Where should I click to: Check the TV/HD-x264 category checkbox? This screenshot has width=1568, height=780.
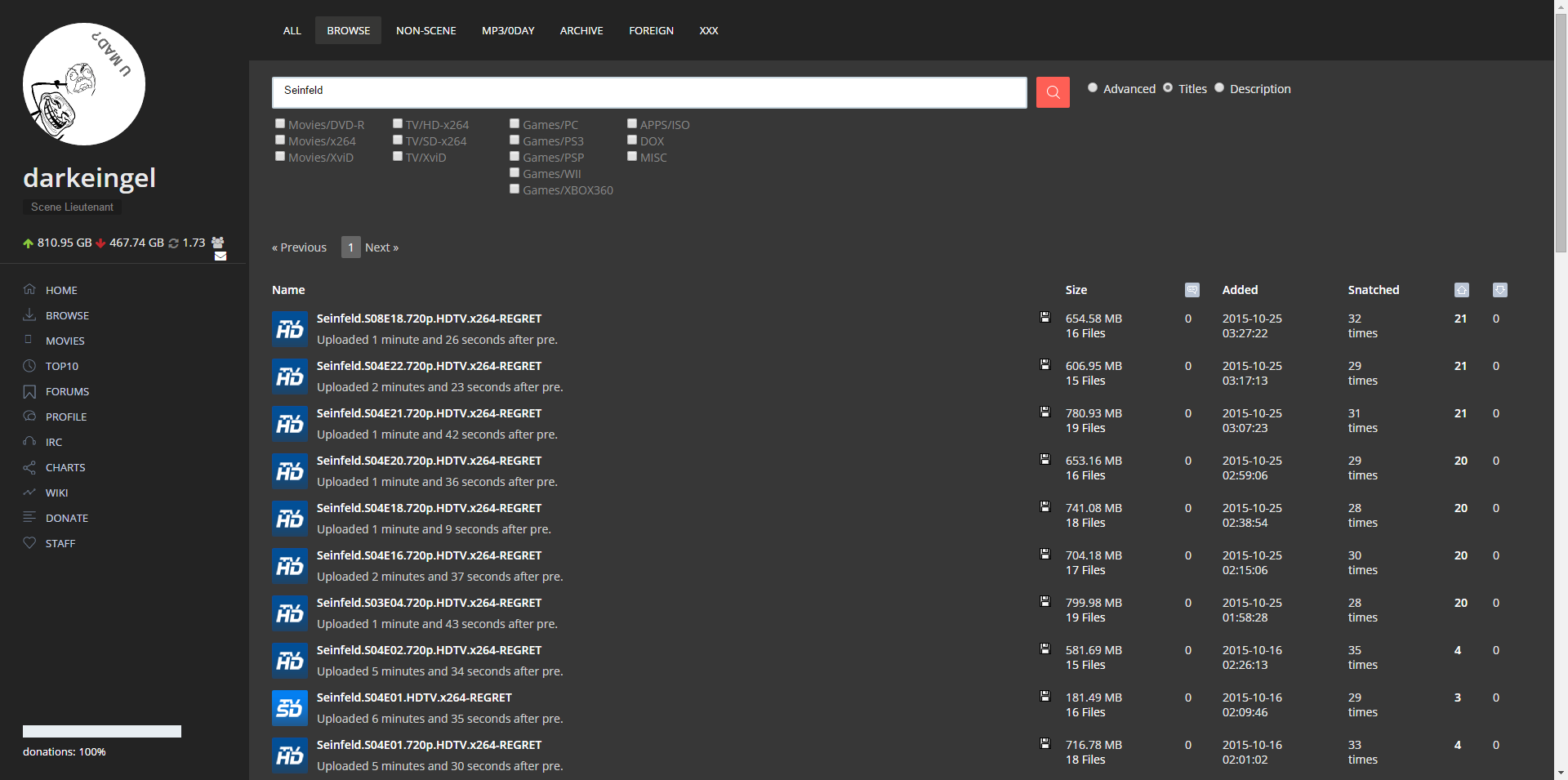(398, 123)
